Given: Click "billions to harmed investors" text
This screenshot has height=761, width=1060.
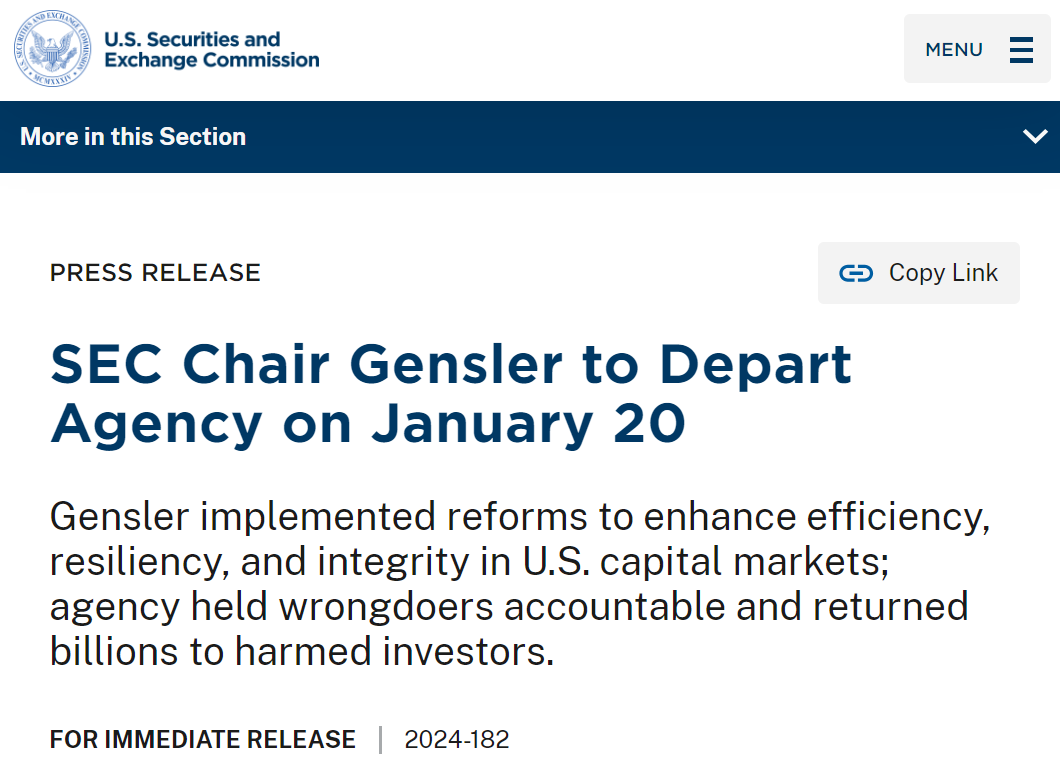Looking at the screenshot, I should click(300, 652).
